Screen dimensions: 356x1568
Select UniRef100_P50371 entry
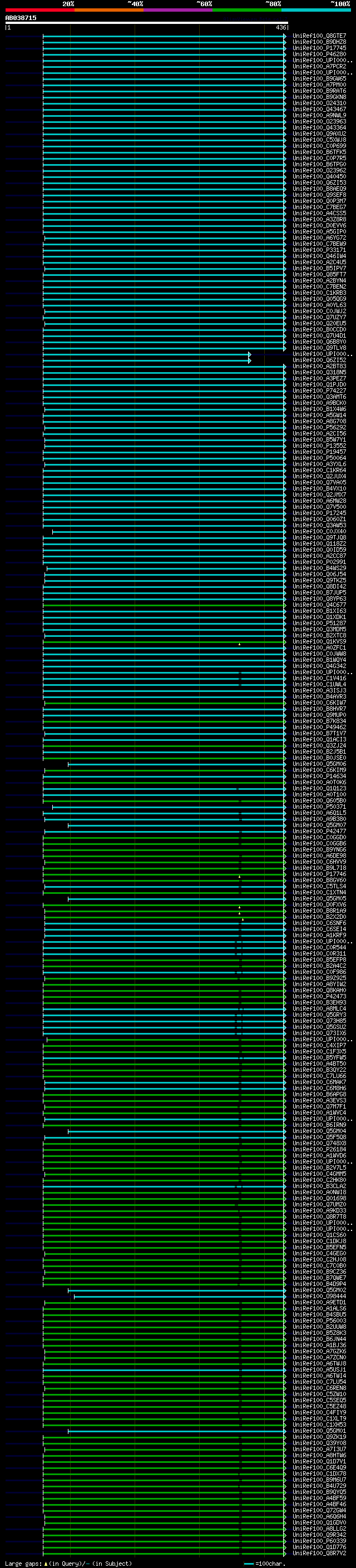(319, 807)
